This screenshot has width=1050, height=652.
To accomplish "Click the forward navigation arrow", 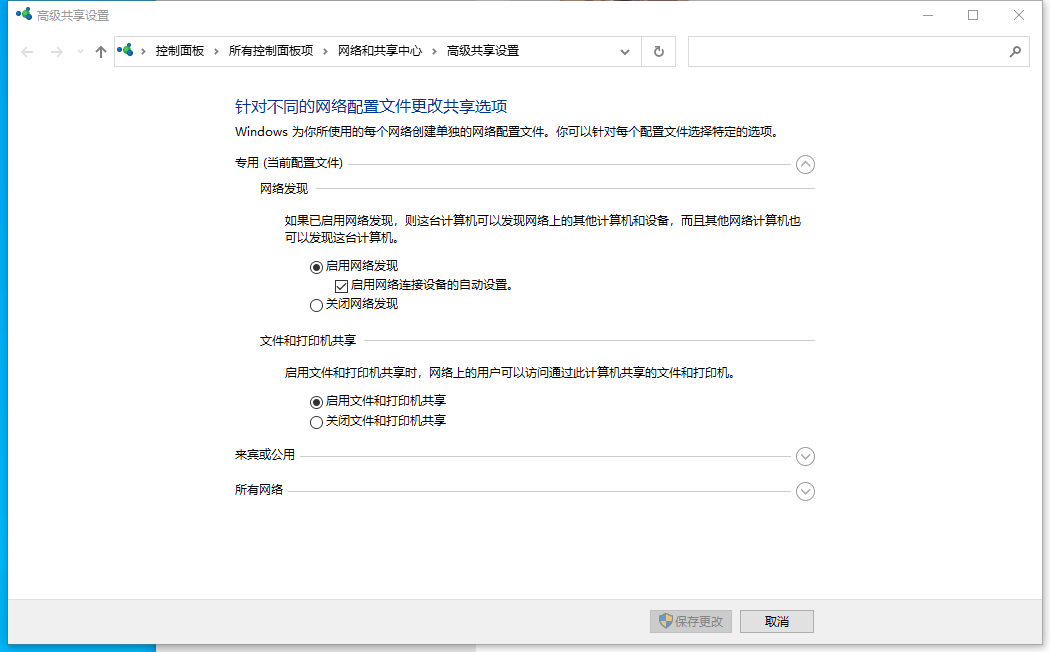I will point(57,52).
